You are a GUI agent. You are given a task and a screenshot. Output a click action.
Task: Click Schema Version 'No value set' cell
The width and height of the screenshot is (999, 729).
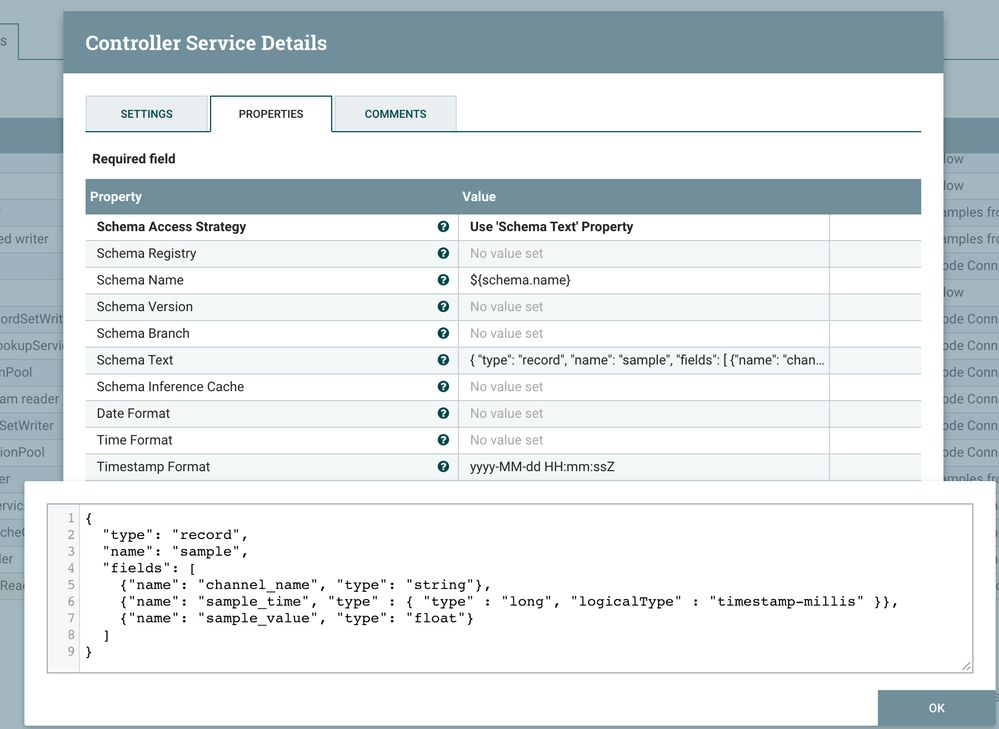coord(643,307)
